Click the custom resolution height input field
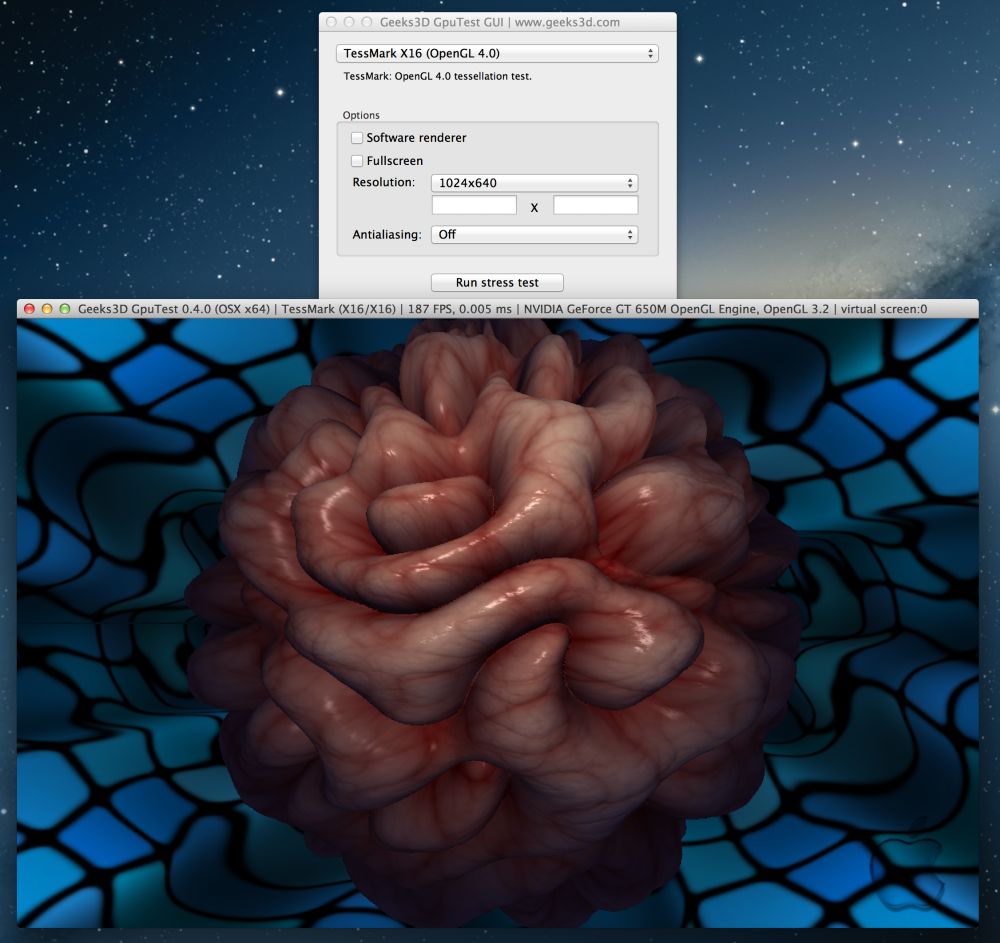This screenshot has width=1000, height=943. coord(596,205)
